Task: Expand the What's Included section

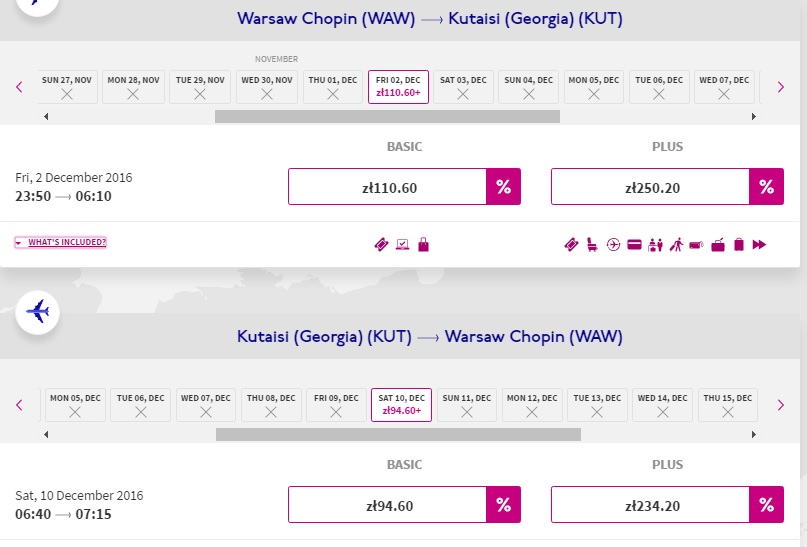Action: (60, 242)
